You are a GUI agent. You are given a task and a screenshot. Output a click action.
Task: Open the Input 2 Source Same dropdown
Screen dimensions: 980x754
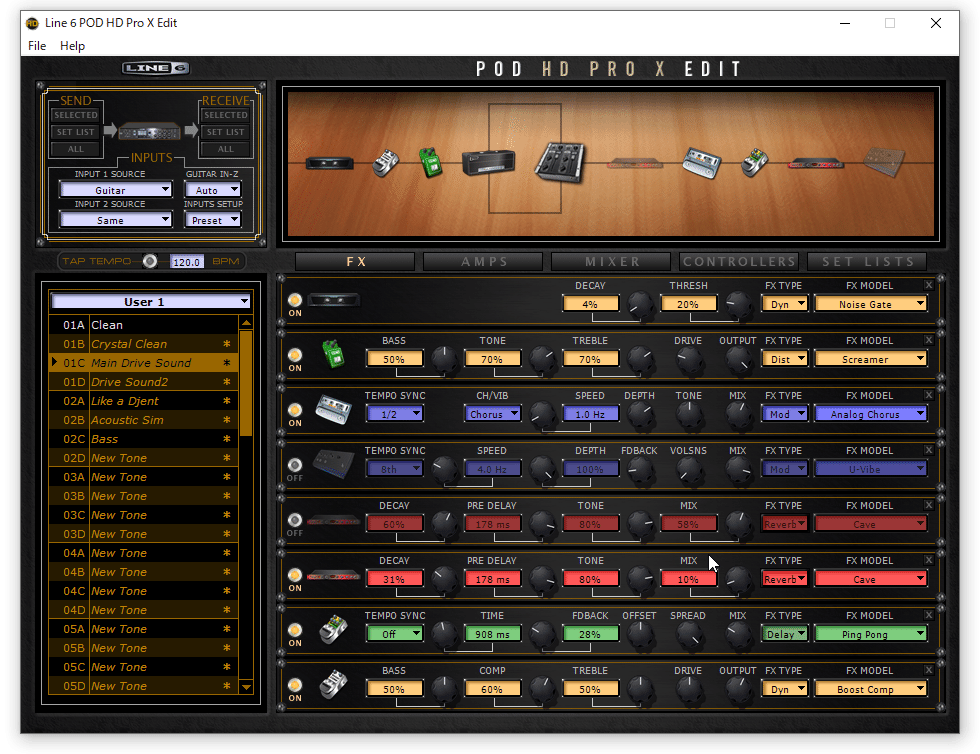pyautogui.click(x=116, y=219)
